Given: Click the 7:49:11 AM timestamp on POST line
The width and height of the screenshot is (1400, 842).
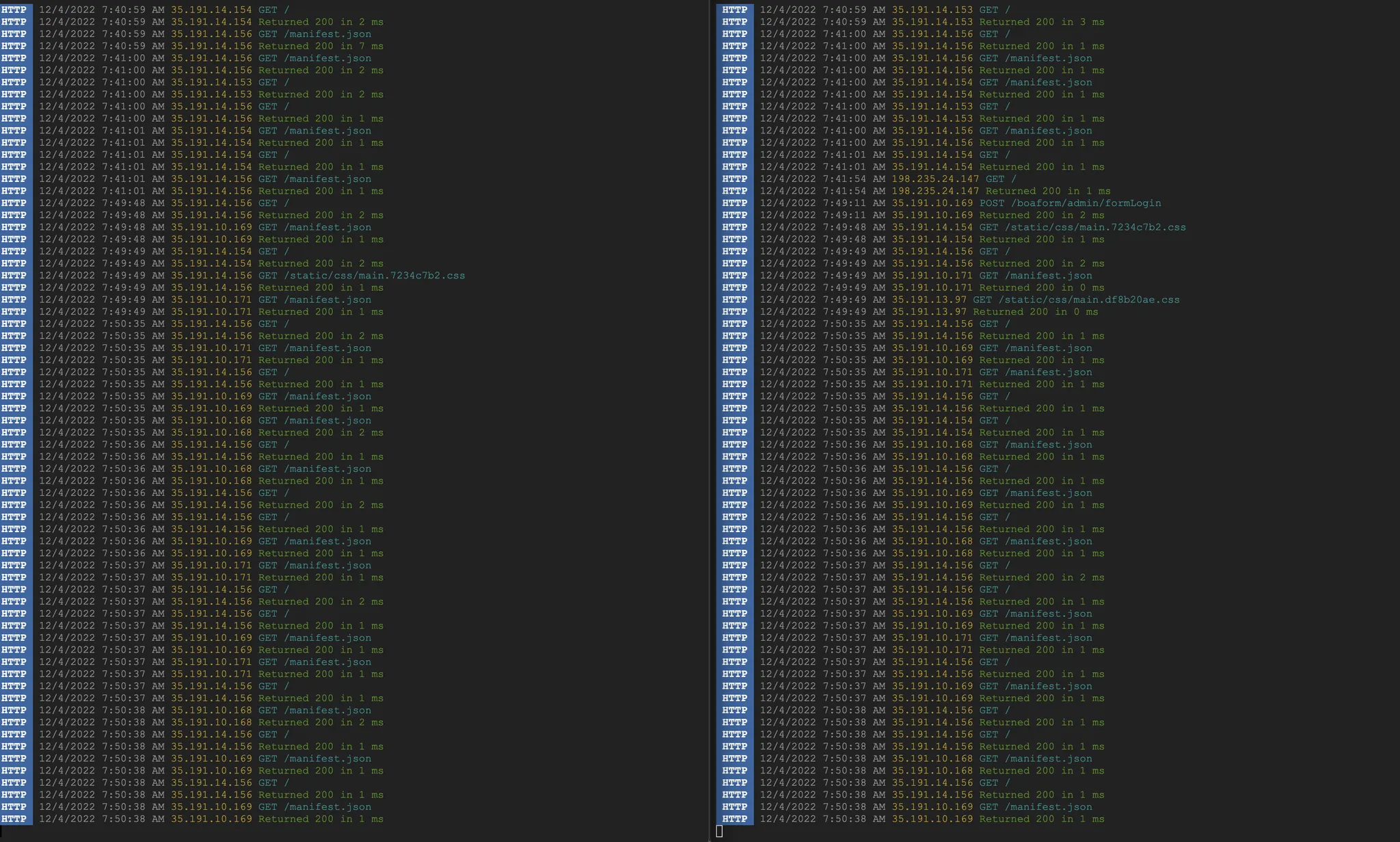Looking at the screenshot, I should [854, 203].
